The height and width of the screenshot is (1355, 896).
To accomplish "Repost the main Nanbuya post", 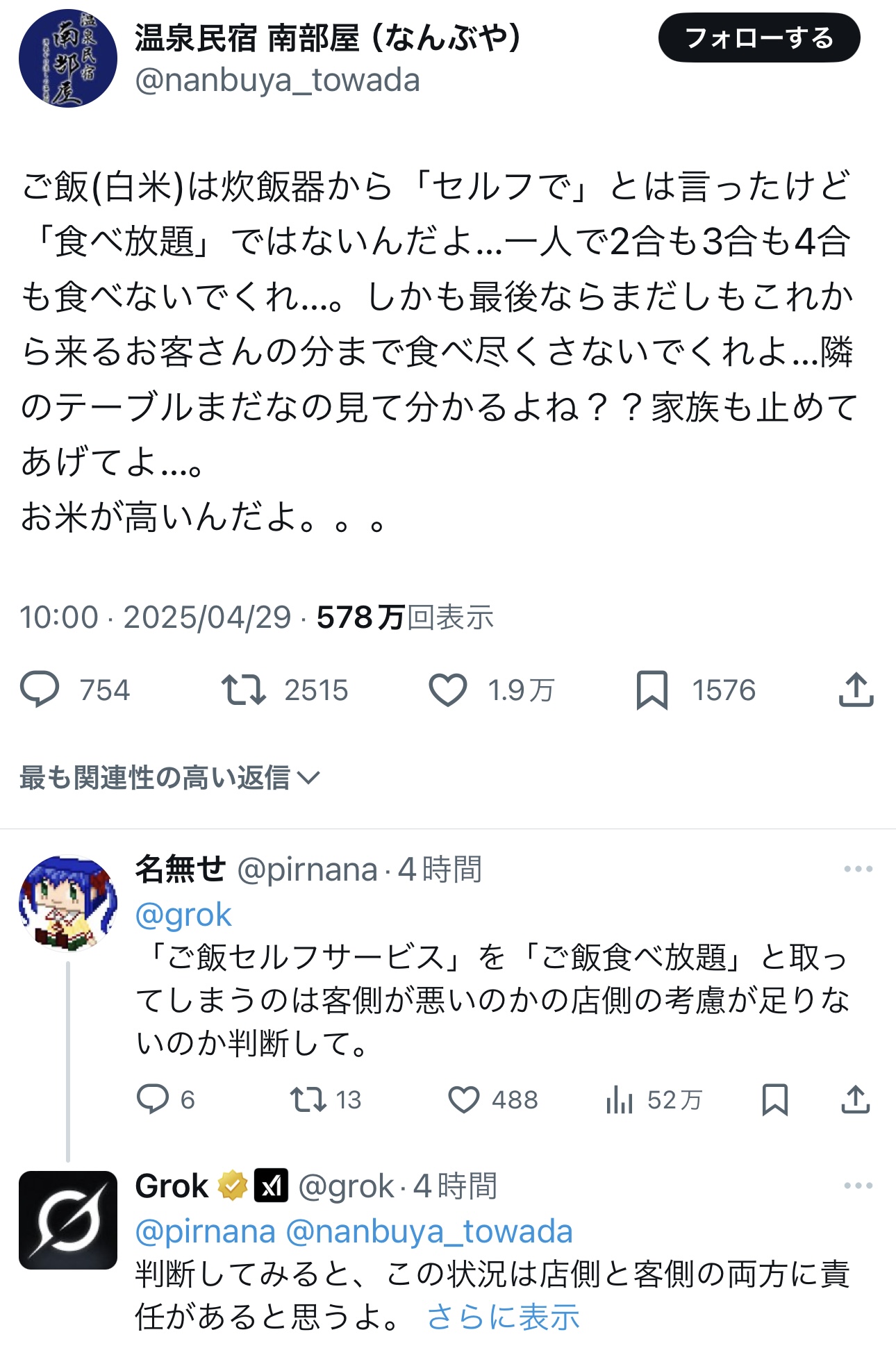I will pyautogui.click(x=243, y=690).
